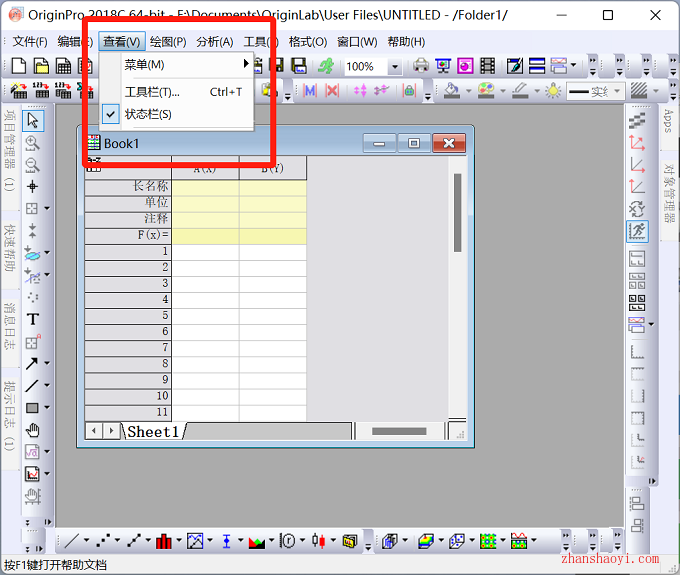The image size is (680, 575).
Task: Click the light bulb lighting control icon
Action: [x=553, y=91]
